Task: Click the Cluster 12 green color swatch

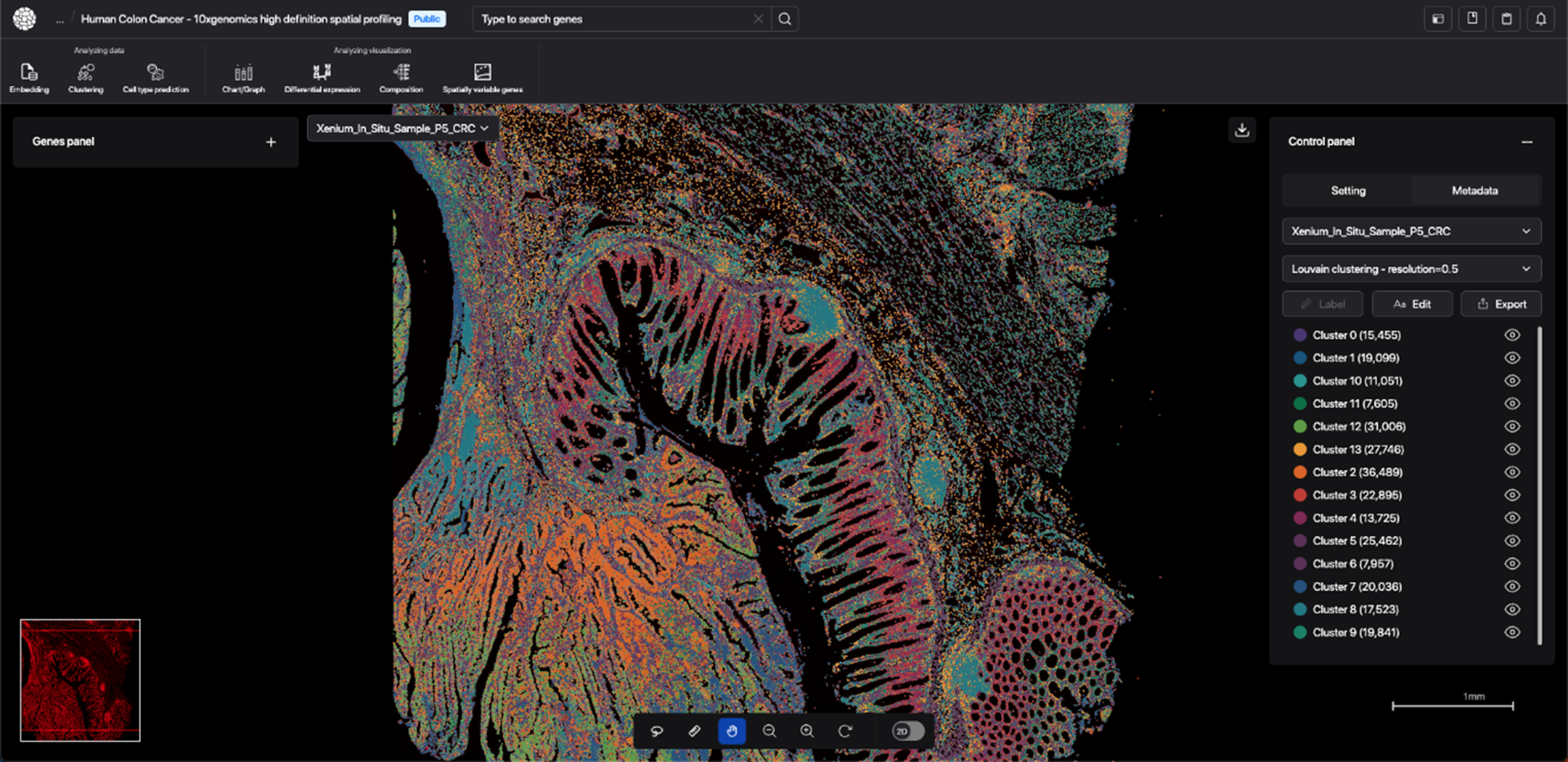Action: [1300, 426]
